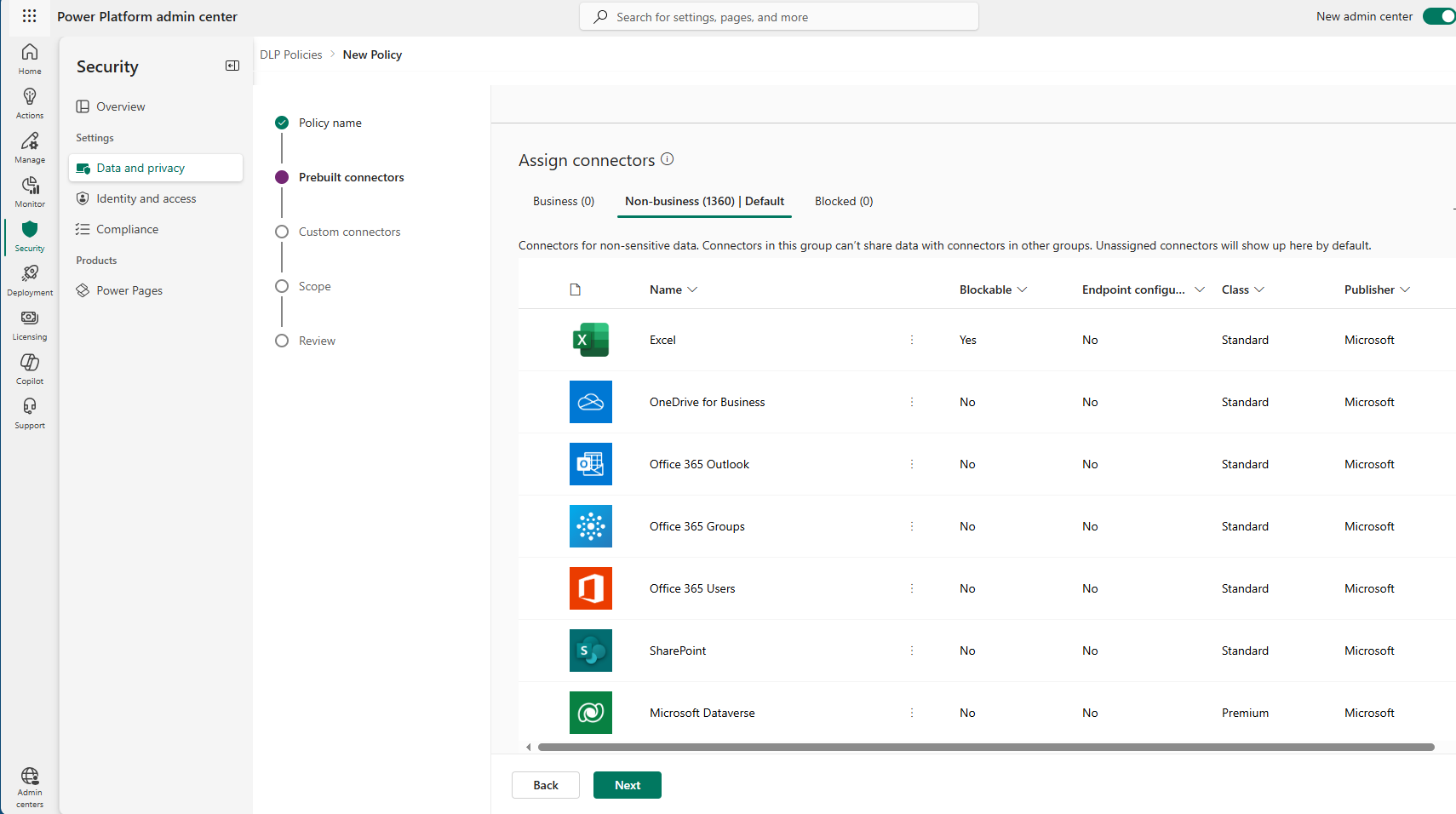Click the Office 365 Outlook icon

[591, 464]
